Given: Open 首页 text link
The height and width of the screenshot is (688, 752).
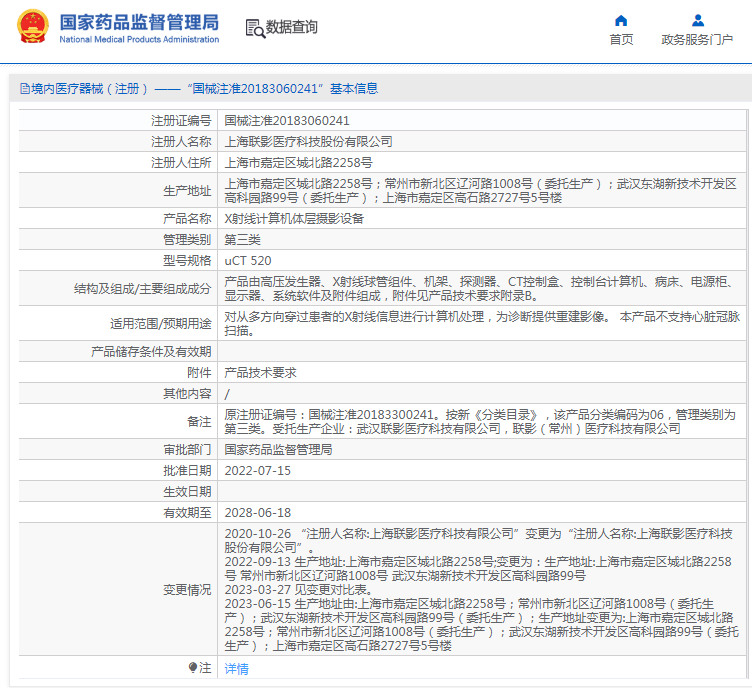Looking at the screenshot, I should 621,40.
